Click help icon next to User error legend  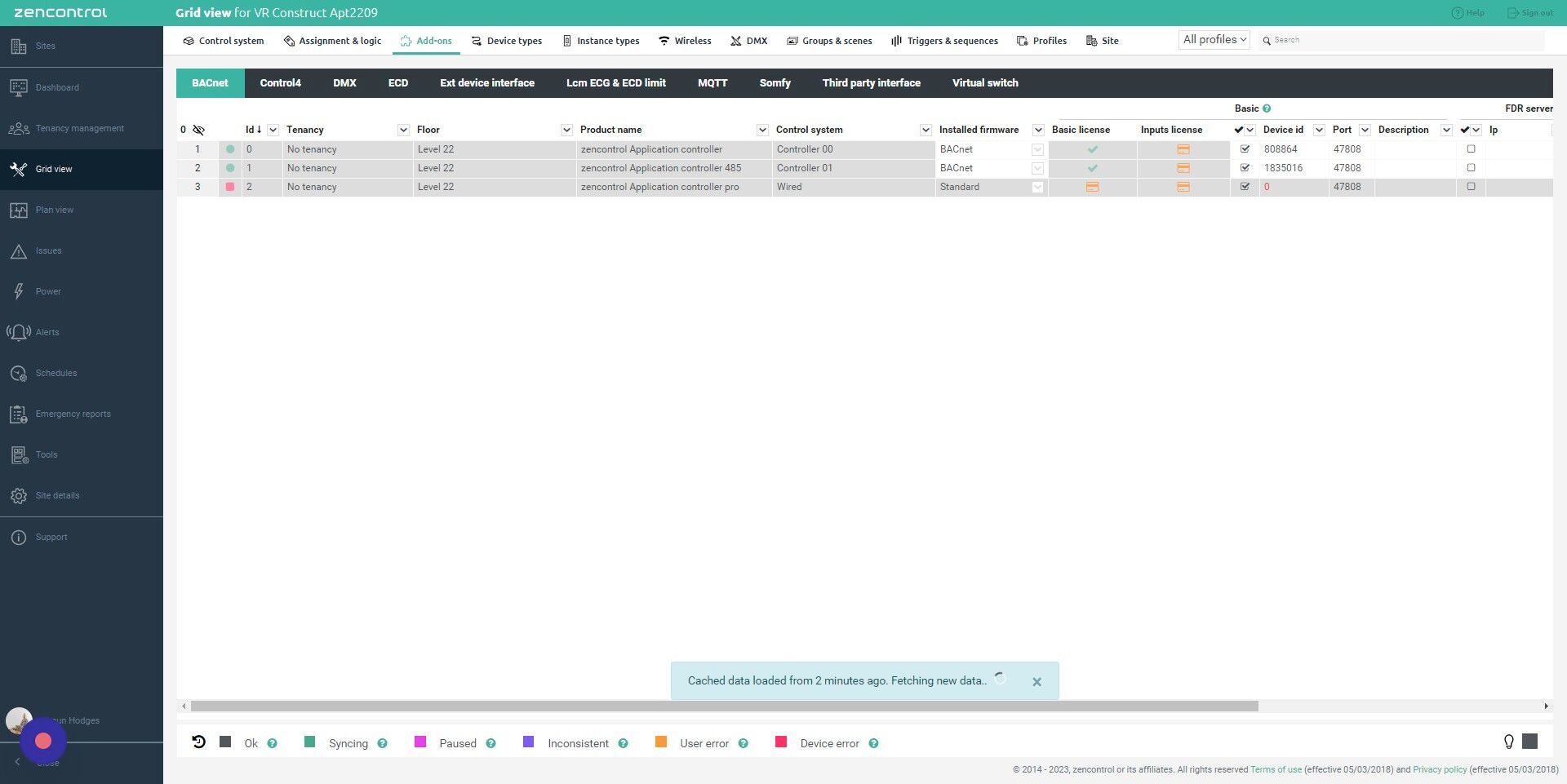pyautogui.click(x=743, y=743)
